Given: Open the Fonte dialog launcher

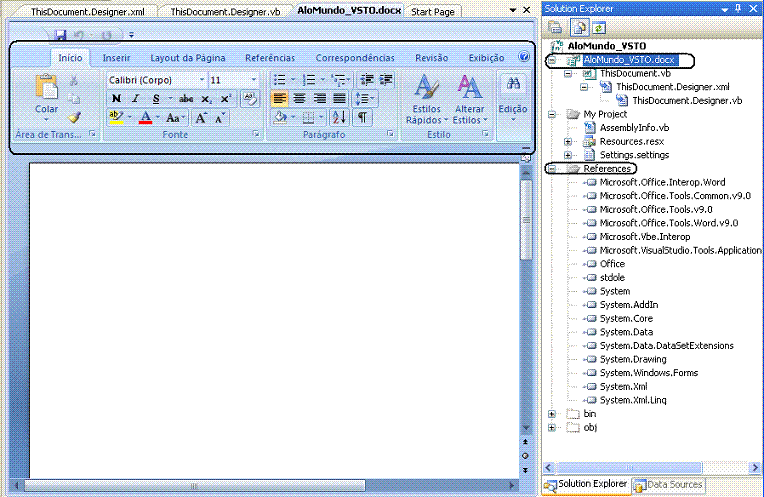Looking at the screenshot, I should pyautogui.click(x=256, y=134).
